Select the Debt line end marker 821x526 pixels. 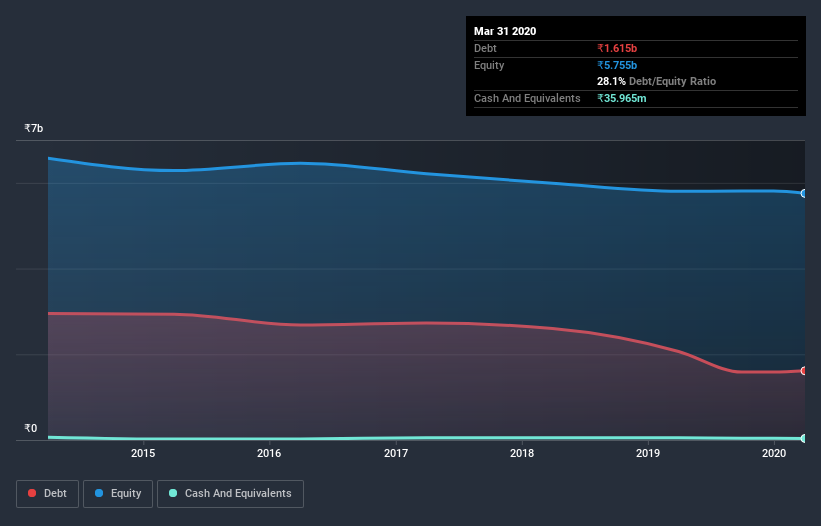click(804, 371)
